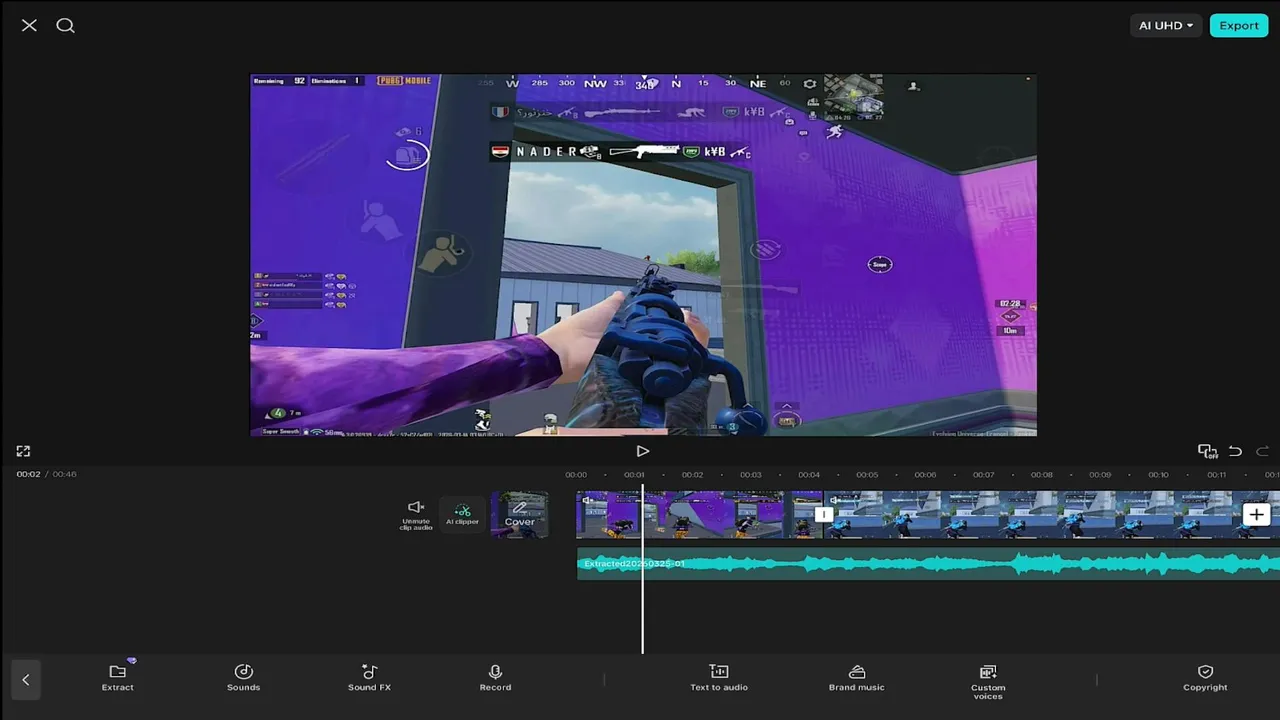Image resolution: width=1280 pixels, height=720 pixels.
Task: Start voice Record tool
Action: [x=495, y=677]
